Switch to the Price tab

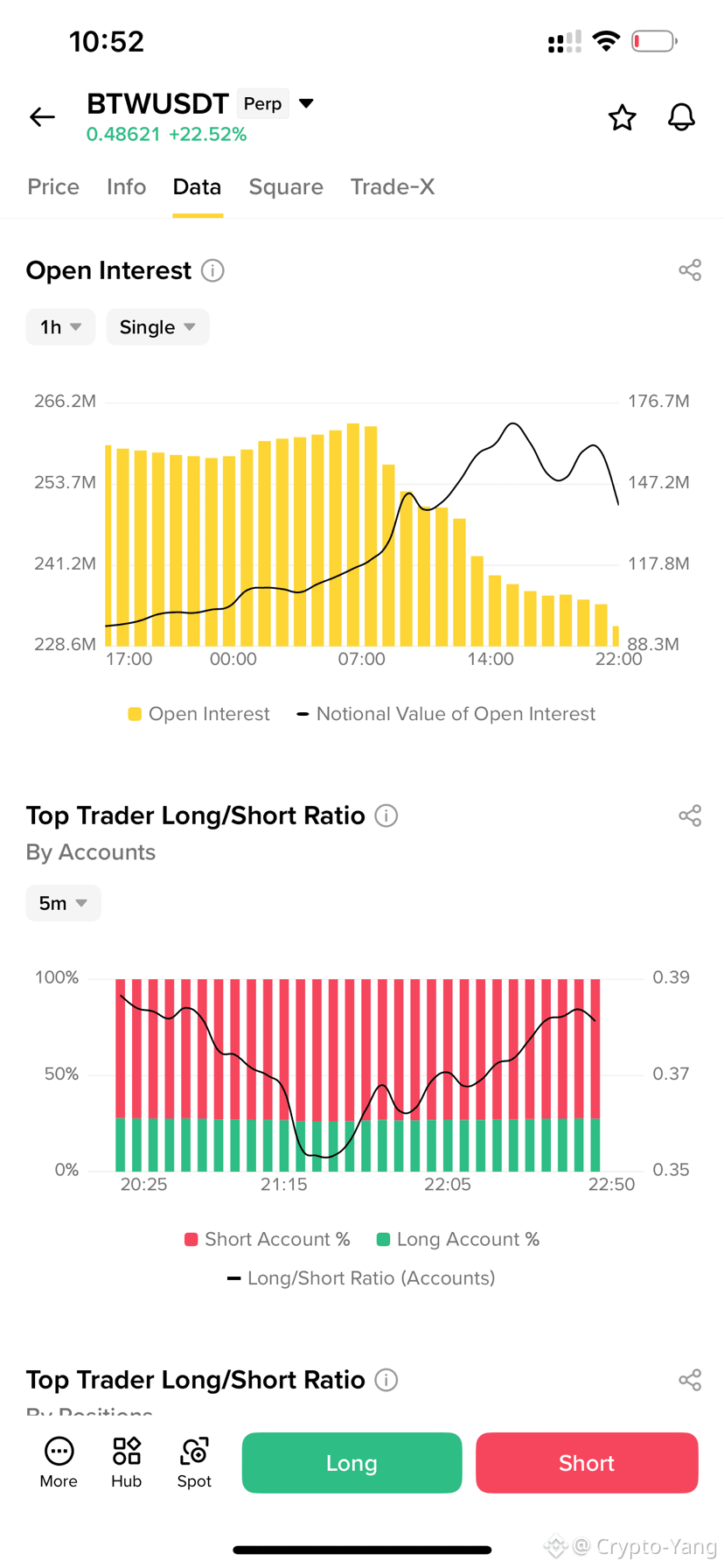(53, 186)
